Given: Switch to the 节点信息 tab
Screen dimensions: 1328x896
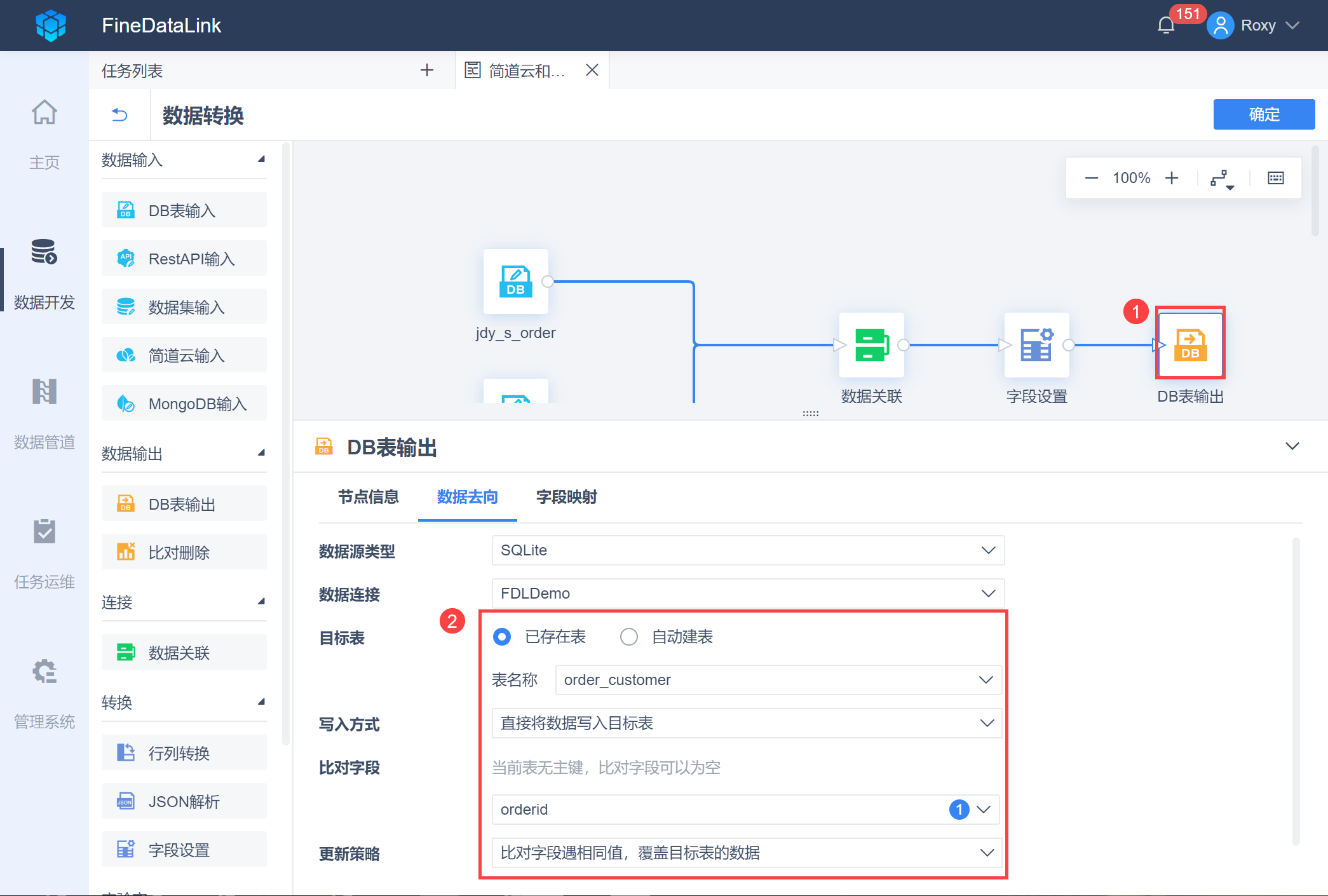Looking at the screenshot, I should point(368,497).
